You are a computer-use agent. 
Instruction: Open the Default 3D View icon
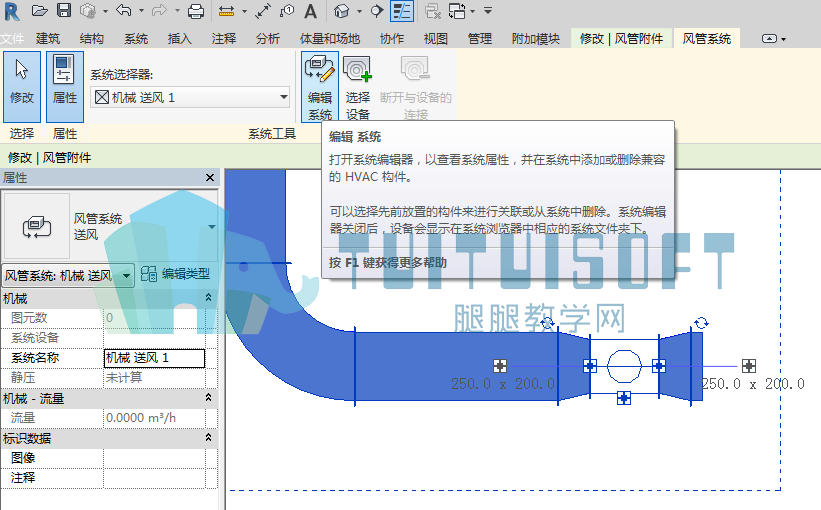click(x=341, y=11)
